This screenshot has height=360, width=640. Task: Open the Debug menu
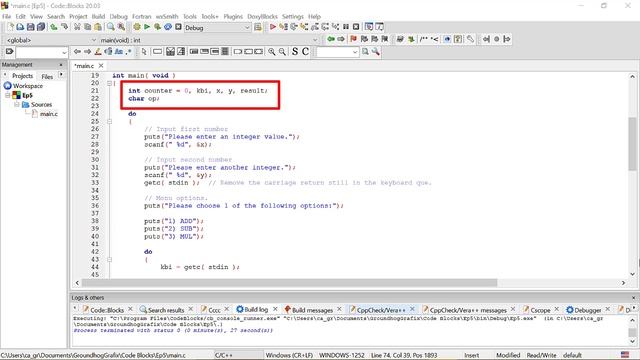[x=118, y=16]
